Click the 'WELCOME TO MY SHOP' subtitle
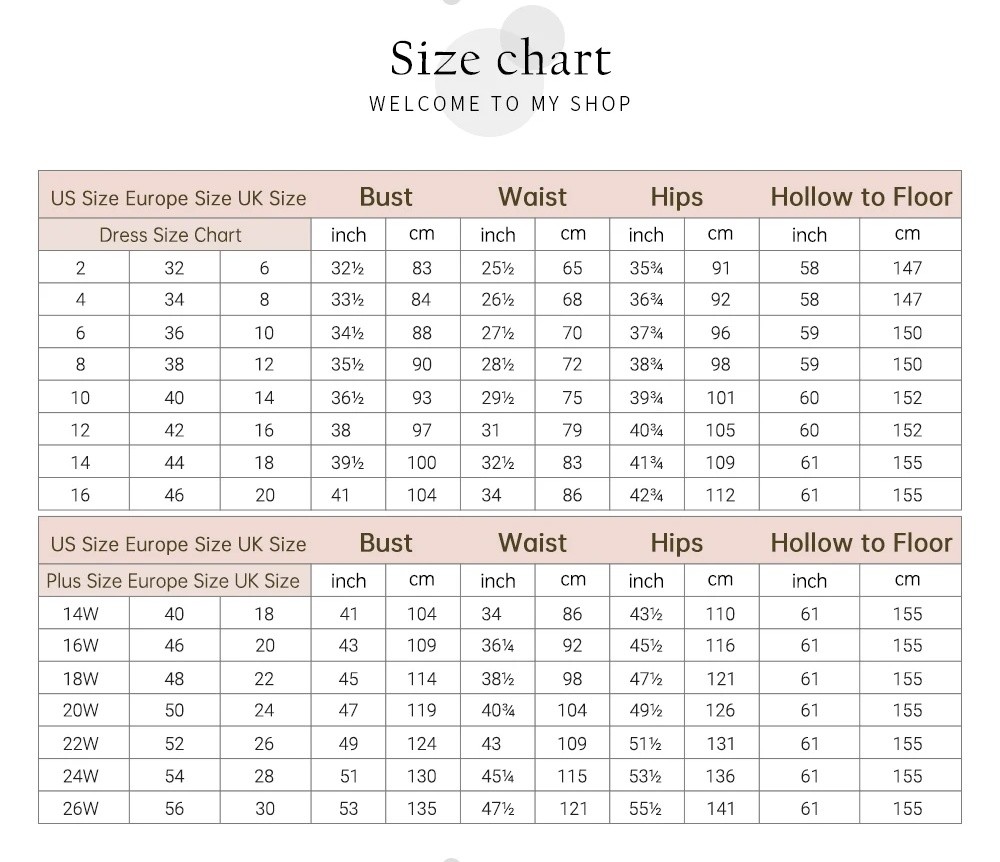This screenshot has width=1000, height=862. click(500, 104)
